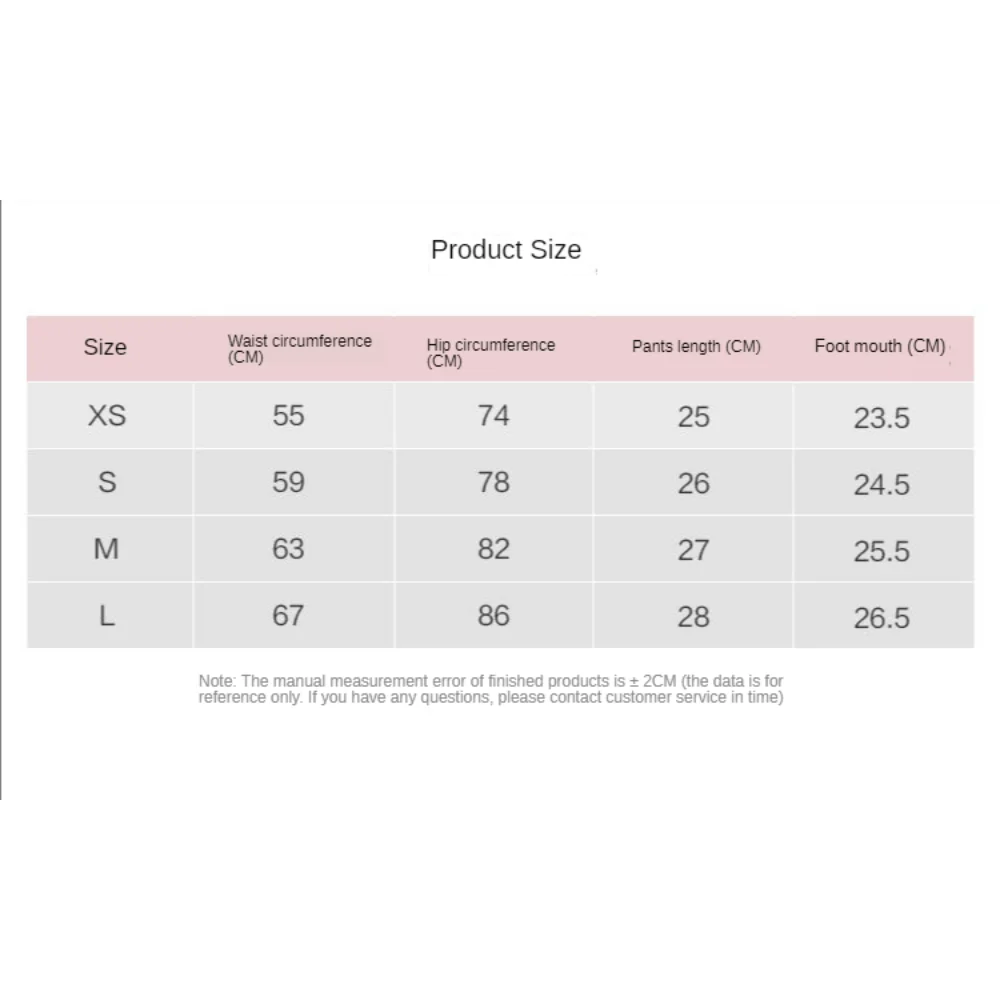Click the Product Size title
1000x1000 pixels.
[x=505, y=250]
